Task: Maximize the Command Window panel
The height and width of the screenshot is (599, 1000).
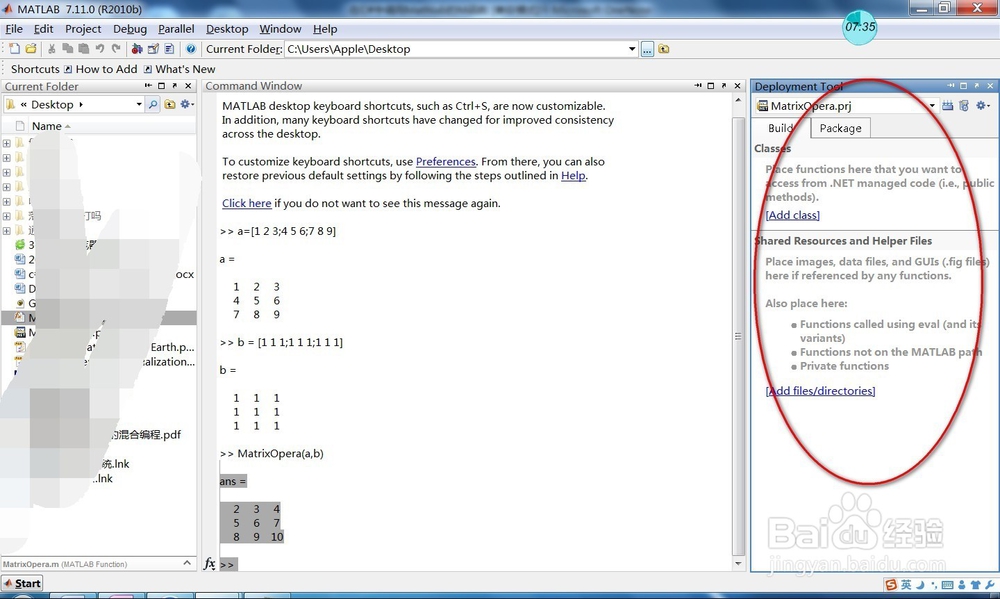Action: point(710,85)
